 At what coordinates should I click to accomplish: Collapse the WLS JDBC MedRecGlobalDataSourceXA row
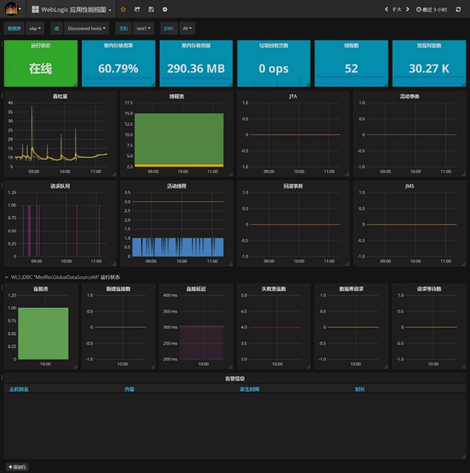(x=6, y=277)
